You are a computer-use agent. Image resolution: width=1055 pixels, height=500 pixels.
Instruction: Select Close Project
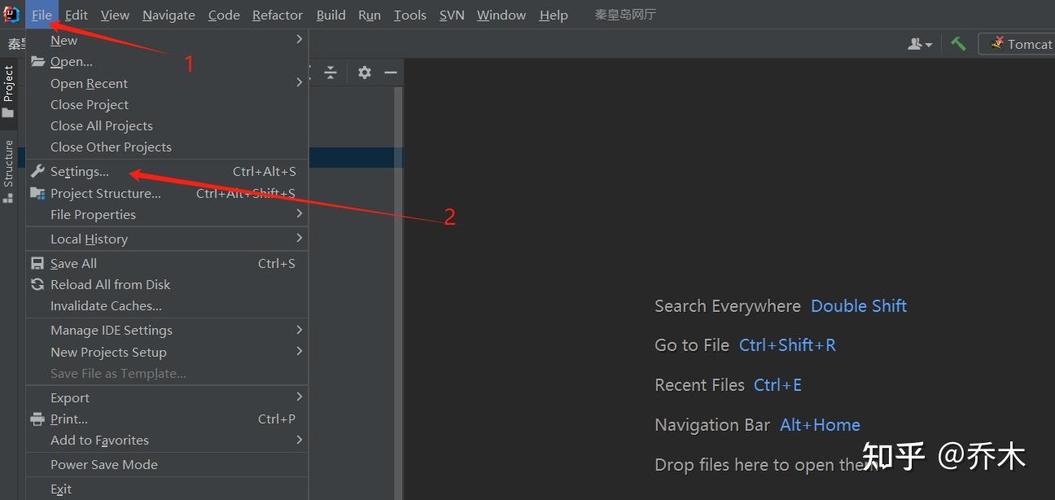coord(167,105)
